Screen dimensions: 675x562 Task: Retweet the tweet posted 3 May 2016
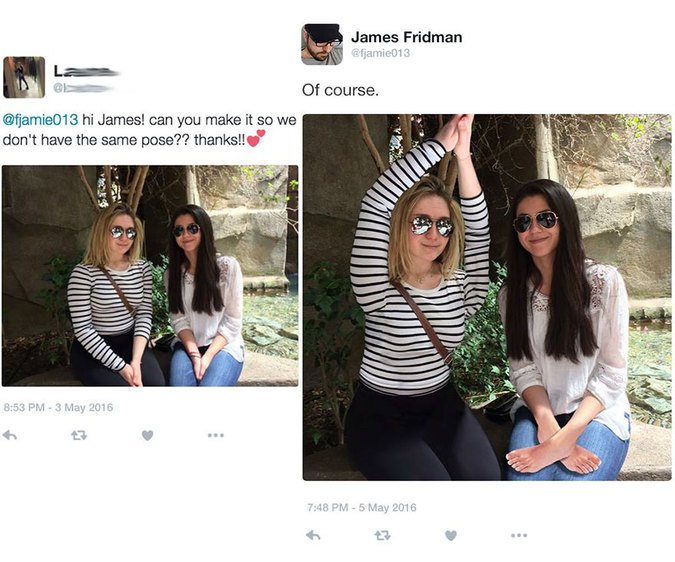coord(79,435)
